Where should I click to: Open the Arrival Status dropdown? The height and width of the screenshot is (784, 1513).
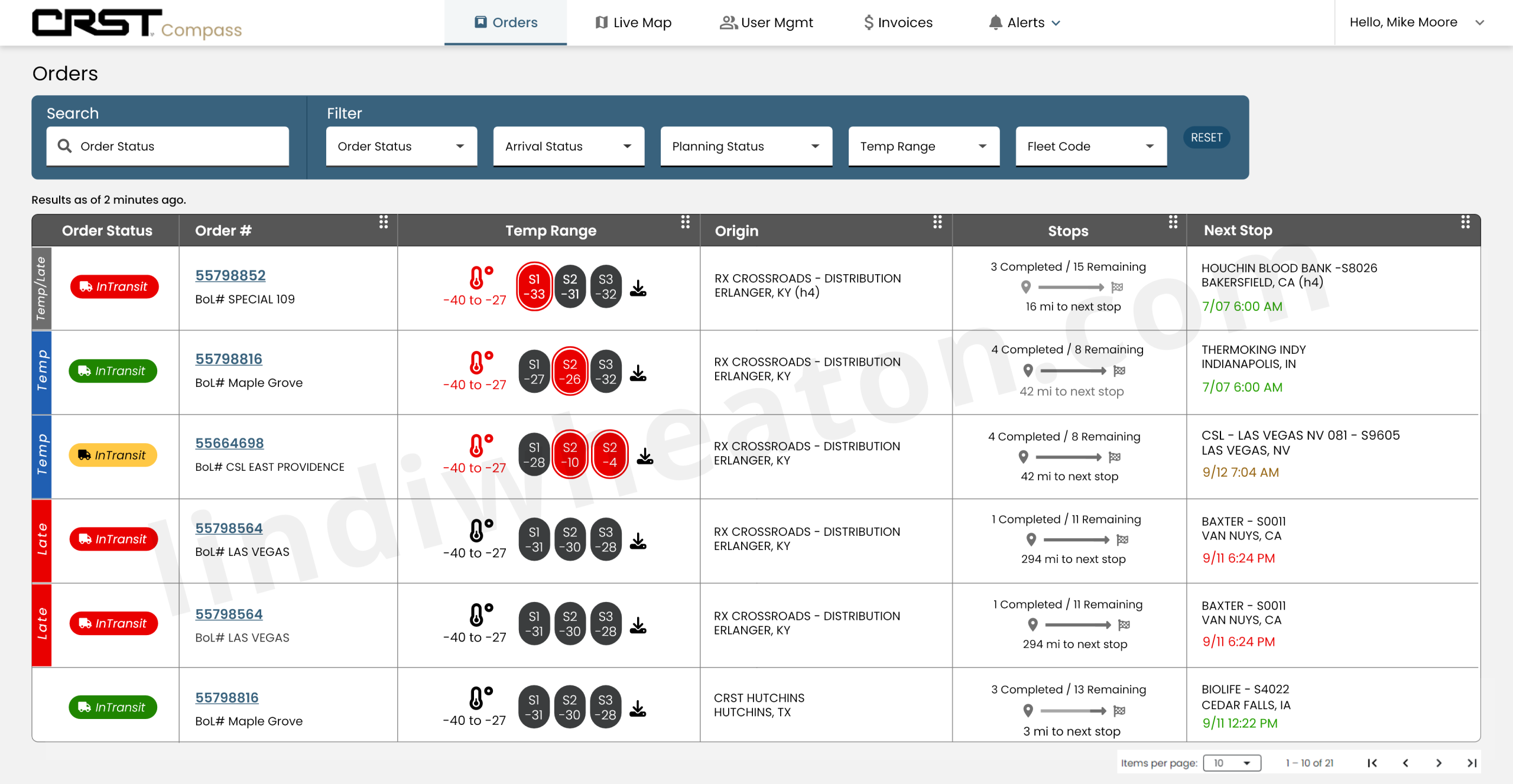coord(567,146)
